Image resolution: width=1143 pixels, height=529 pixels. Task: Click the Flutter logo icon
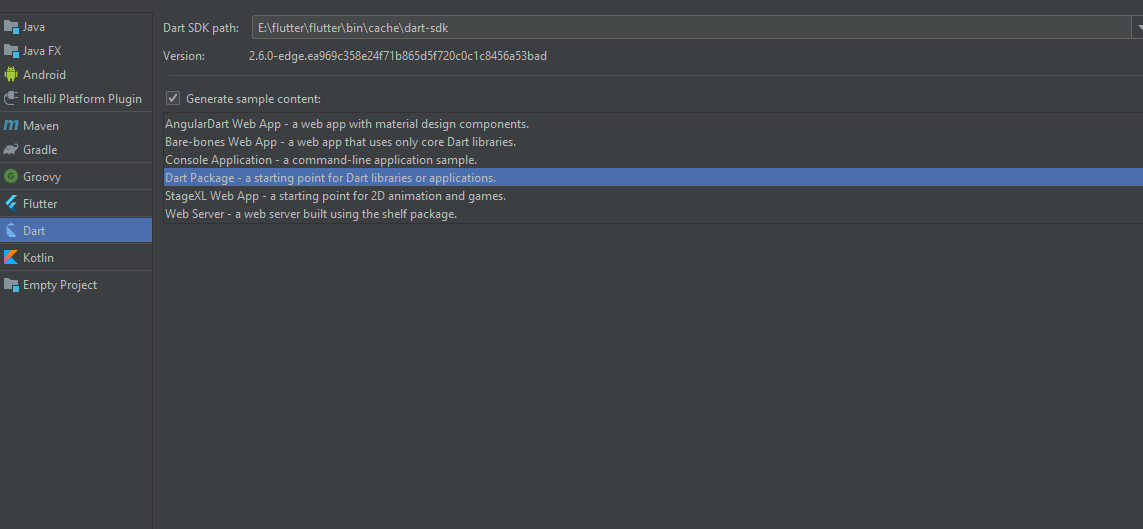(x=11, y=203)
